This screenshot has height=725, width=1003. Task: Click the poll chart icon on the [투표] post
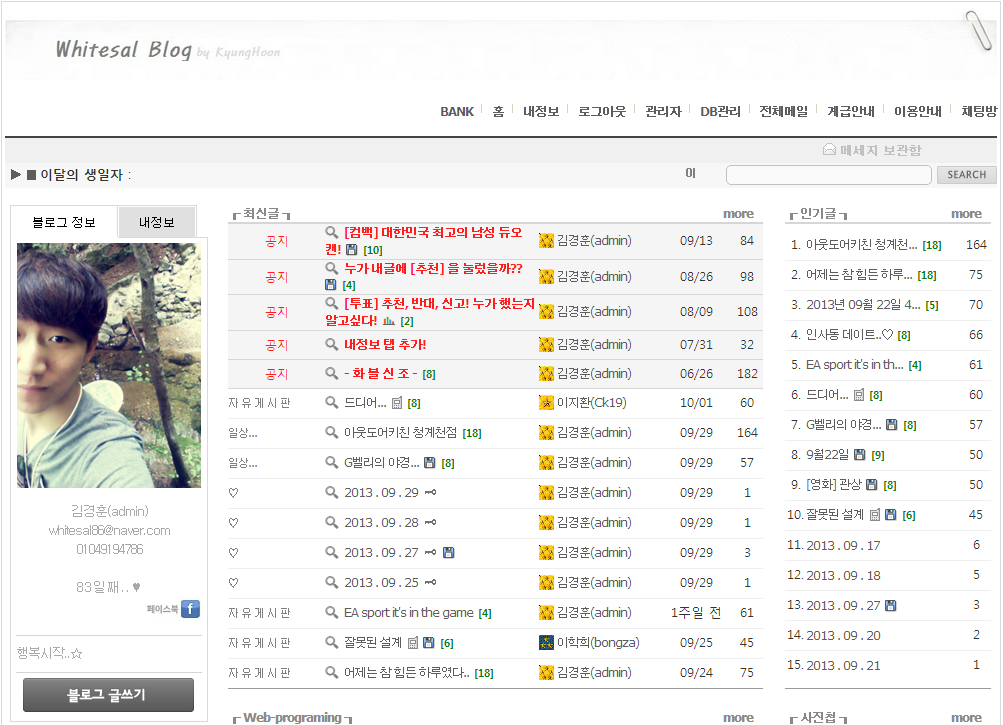point(388,321)
